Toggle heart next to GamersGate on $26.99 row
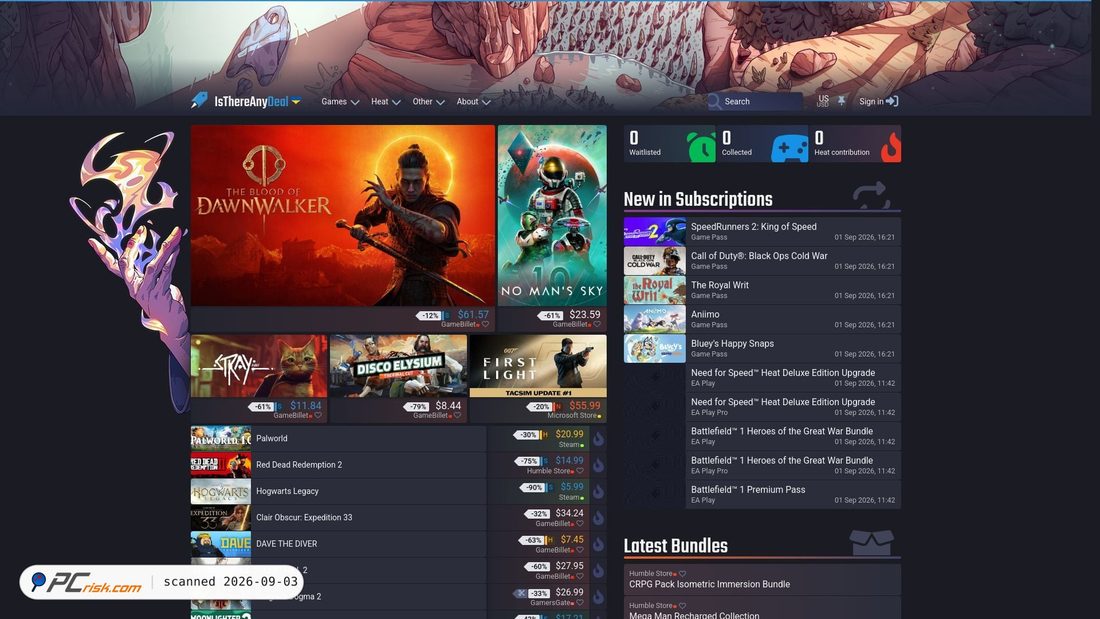 click(x=579, y=603)
